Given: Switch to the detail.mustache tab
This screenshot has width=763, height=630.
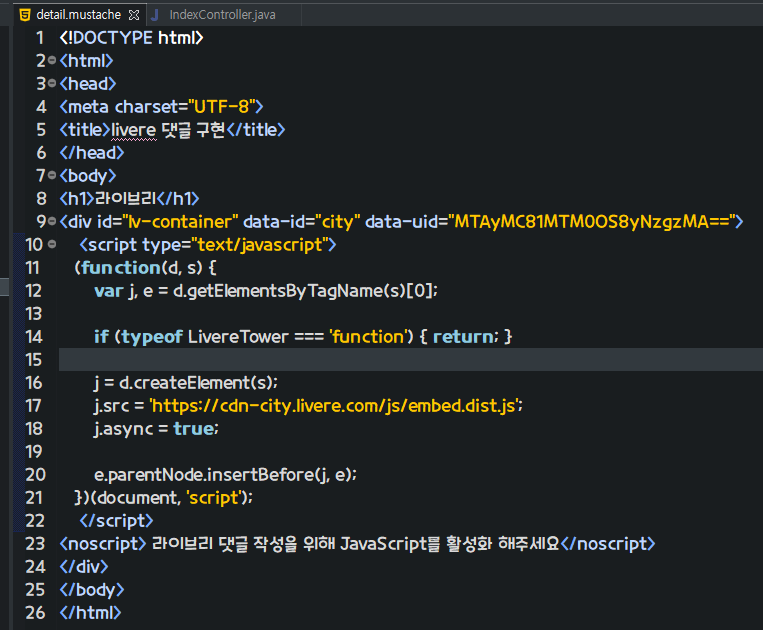Looking at the screenshot, I should click(x=78, y=15).
